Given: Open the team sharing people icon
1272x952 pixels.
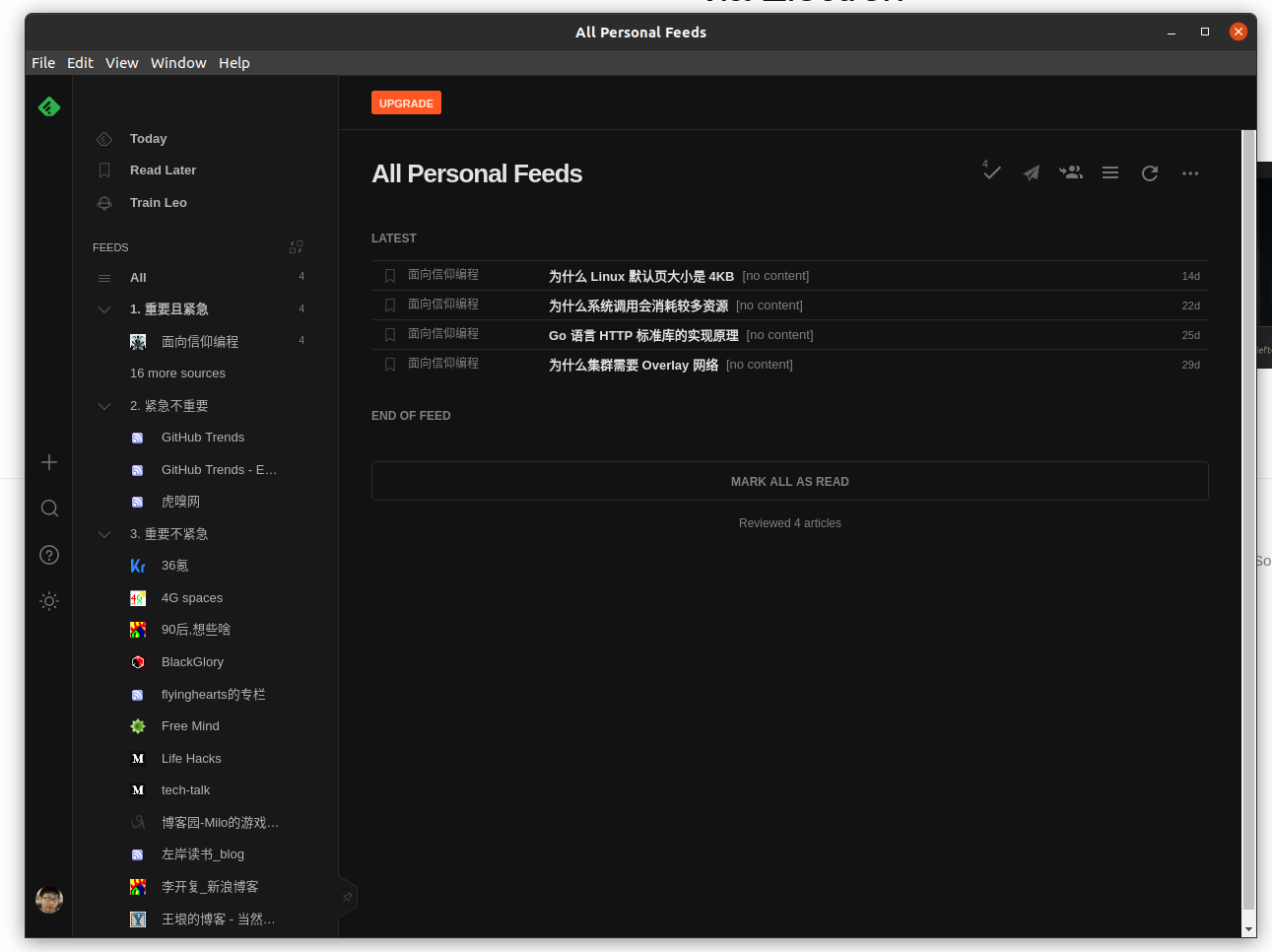Looking at the screenshot, I should pos(1071,172).
